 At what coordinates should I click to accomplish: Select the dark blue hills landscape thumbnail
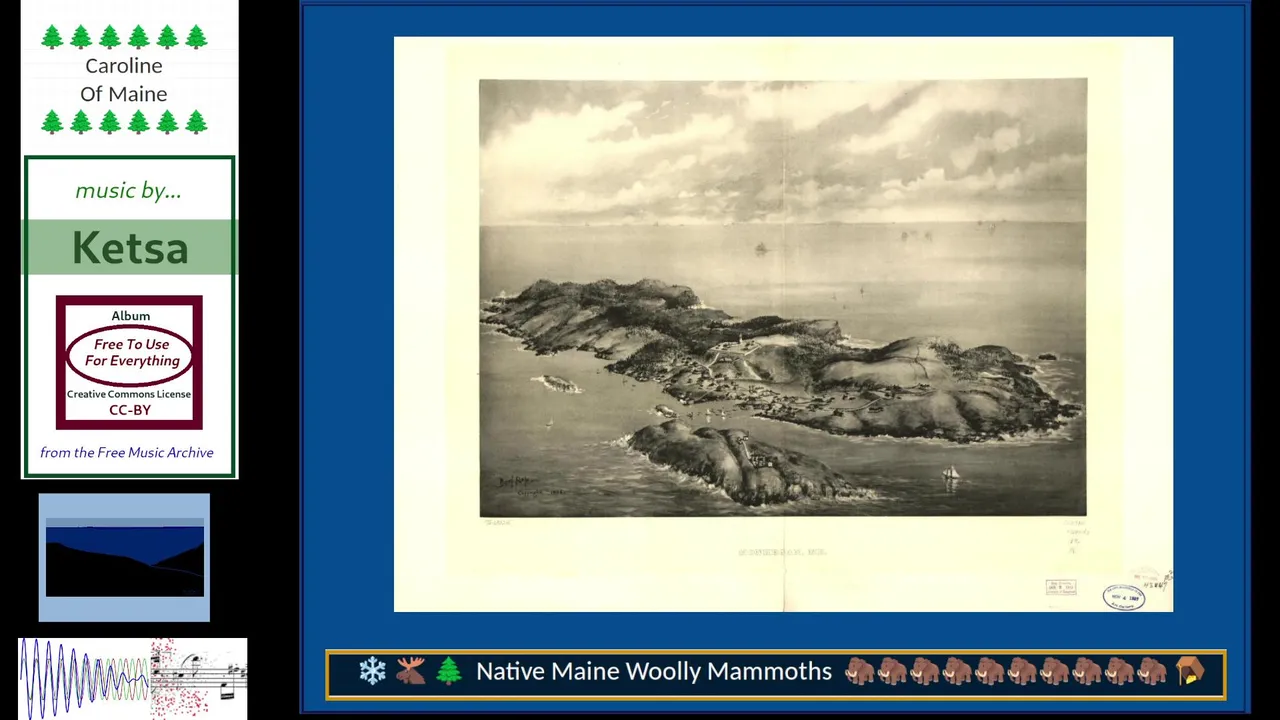click(124, 557)
